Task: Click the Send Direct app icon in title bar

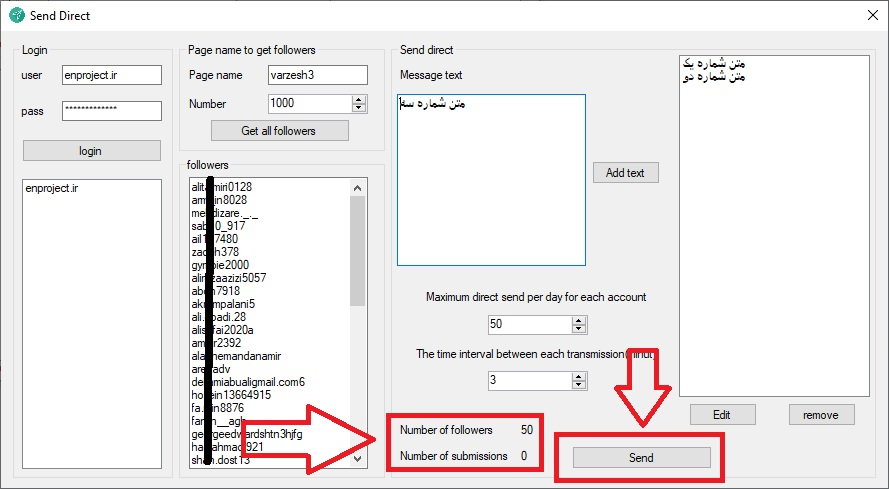Action: point(17,15)
